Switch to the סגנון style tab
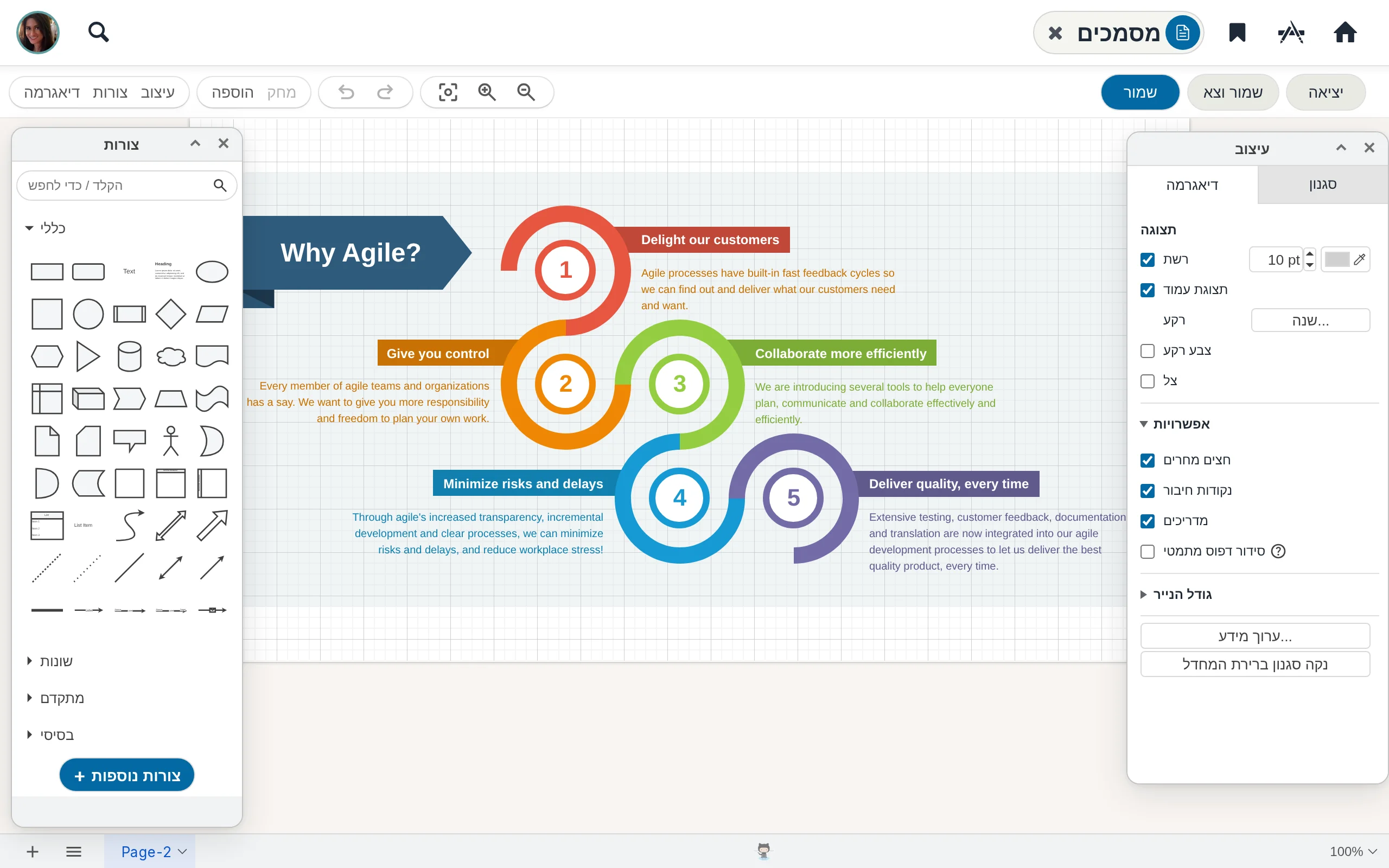Viewport: 1389px width, 868px height. click(x=1322, y=184)
